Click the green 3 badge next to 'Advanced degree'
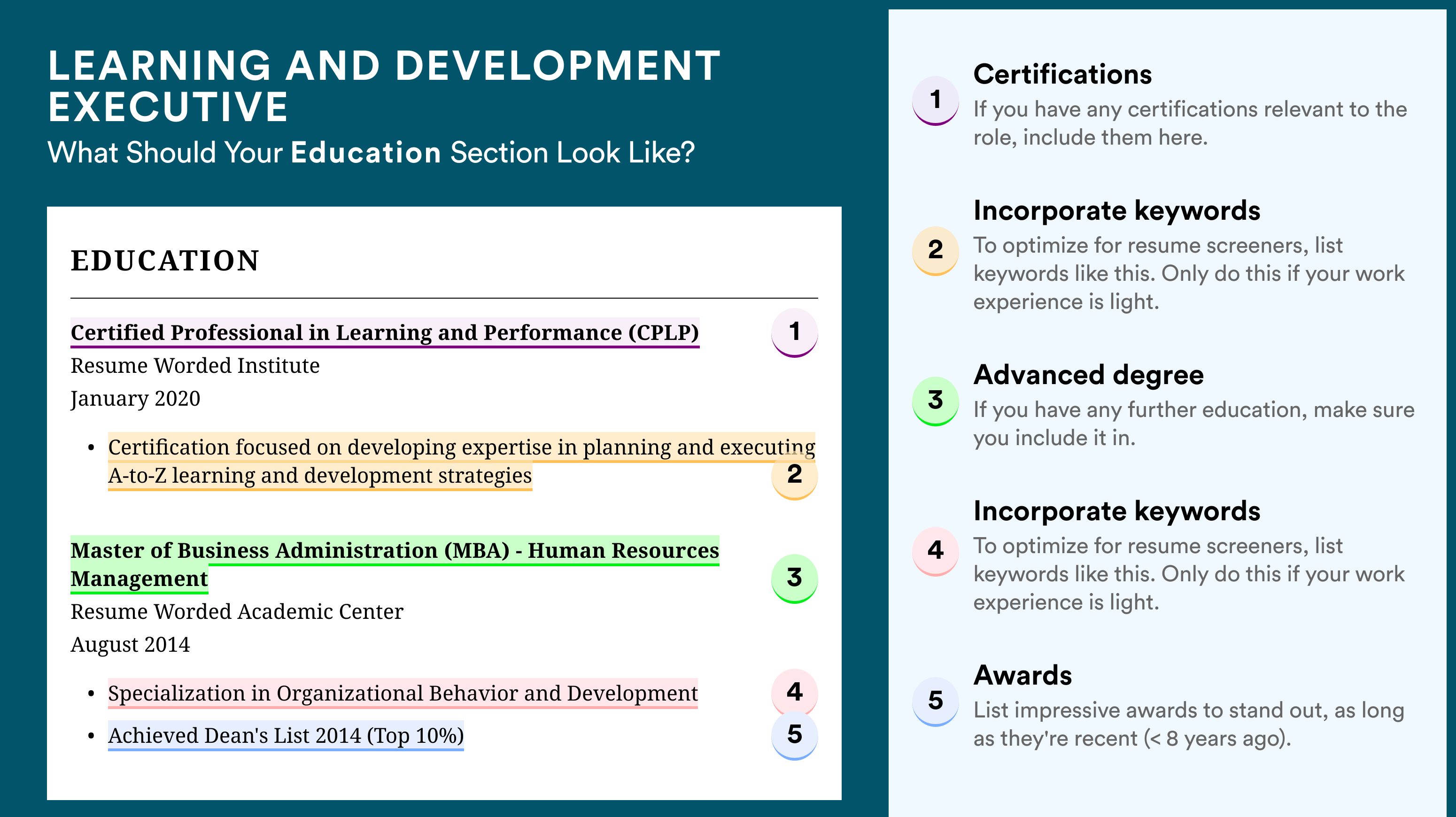 (x=936, y=401)
